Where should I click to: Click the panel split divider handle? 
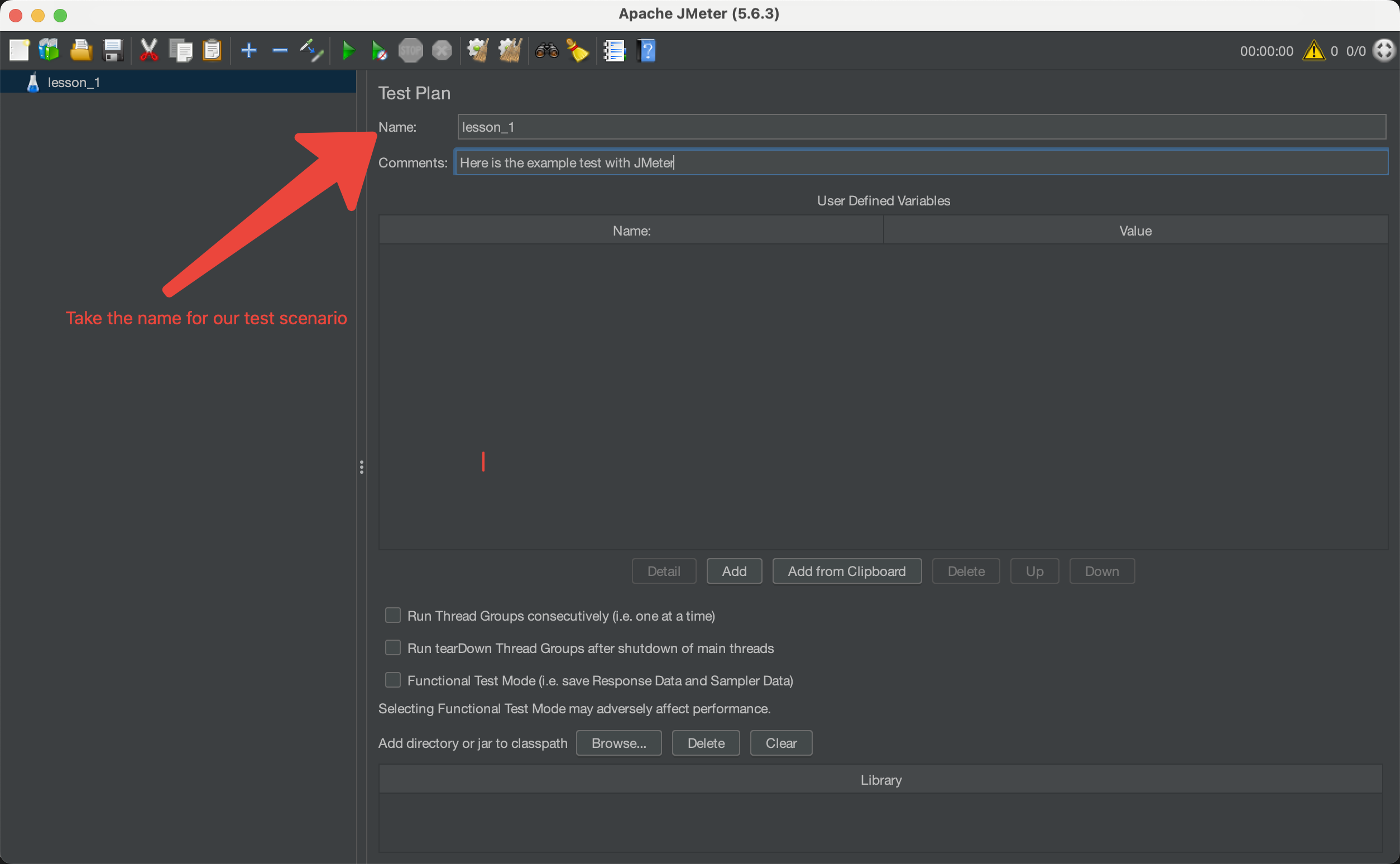(x=362, y=467)
